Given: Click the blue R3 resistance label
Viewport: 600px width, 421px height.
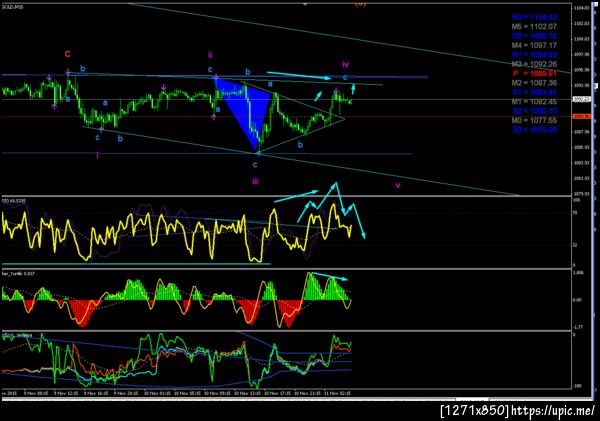Looking at the screenshot, I should [x=534, y=17].
